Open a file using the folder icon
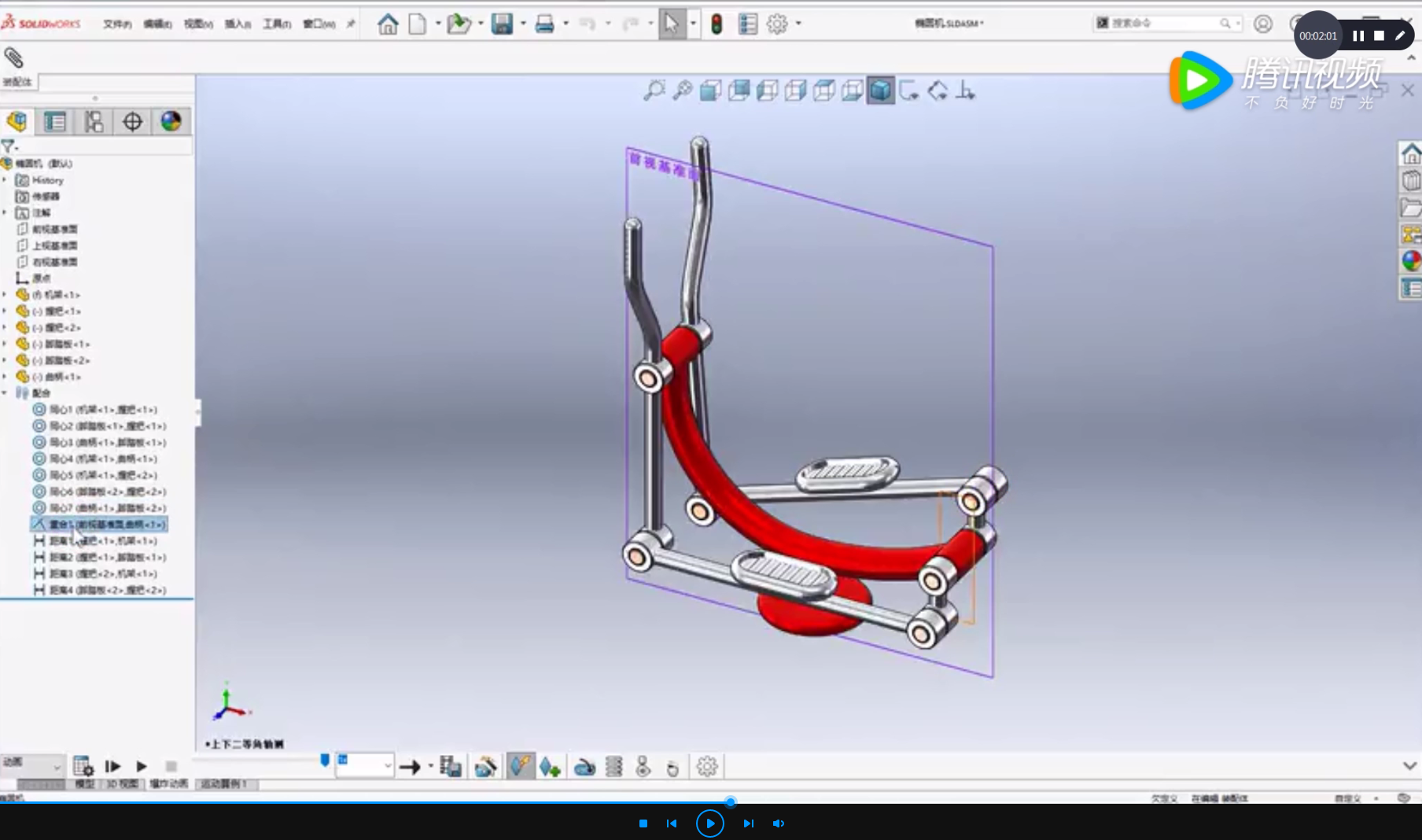 click(x=459, y=24)
